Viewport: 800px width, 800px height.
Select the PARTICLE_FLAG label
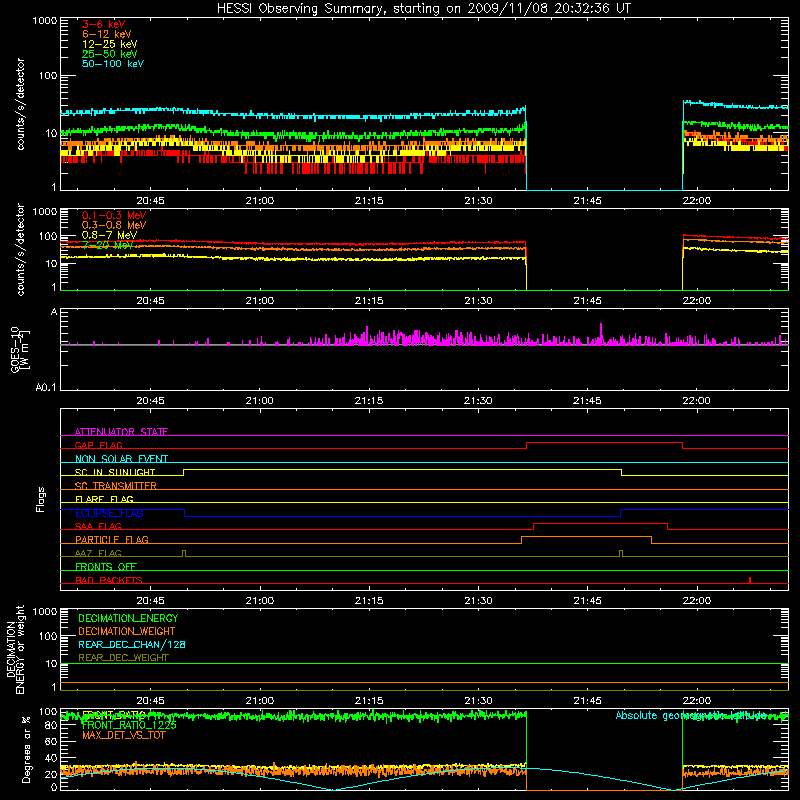[x=112, y=539]
